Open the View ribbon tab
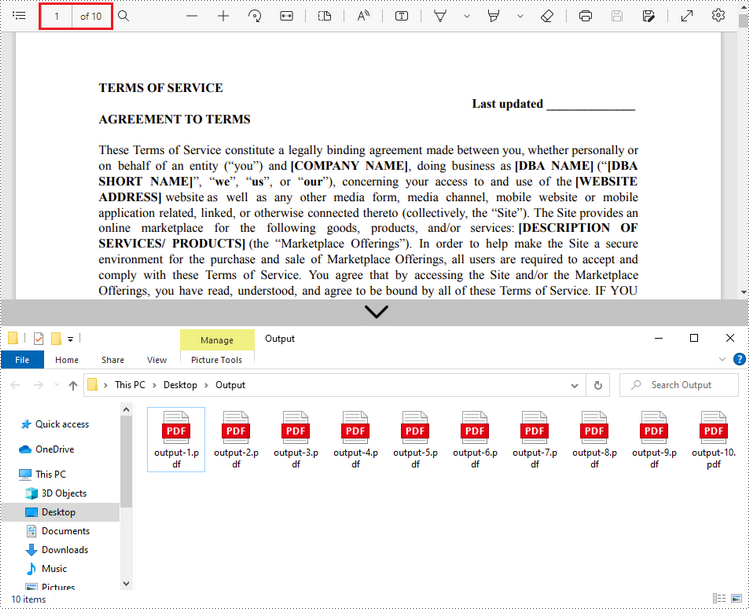Image resolution: width=749 pixels, height=609 pixels. [157, 360]
